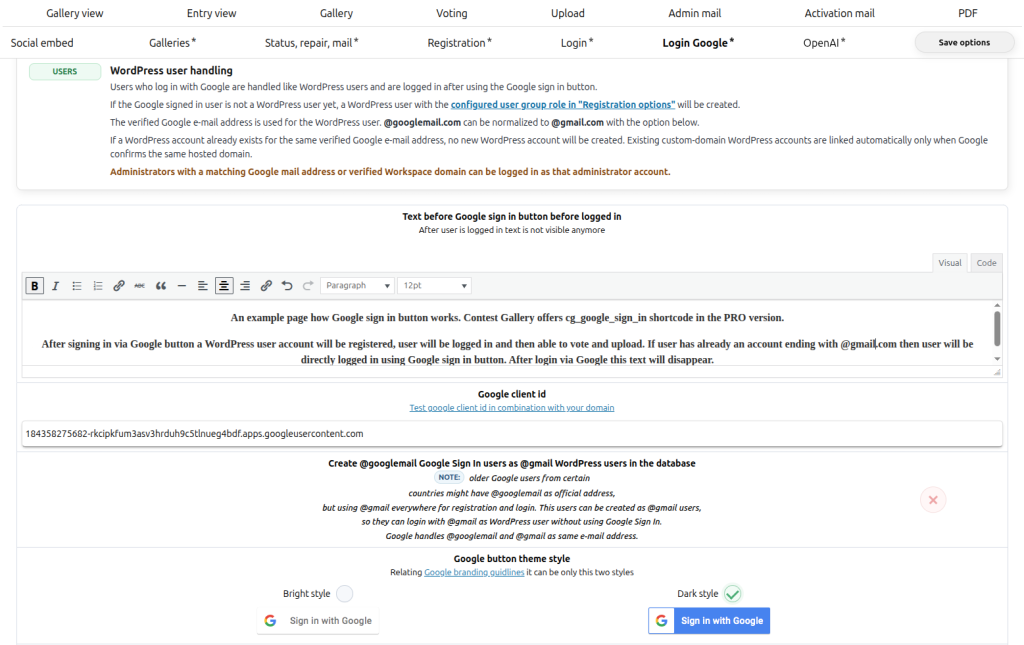Click bright Sign in with Google button
Image resolution: width=1024 pixels, height=645 pixels.
(317, 621)
